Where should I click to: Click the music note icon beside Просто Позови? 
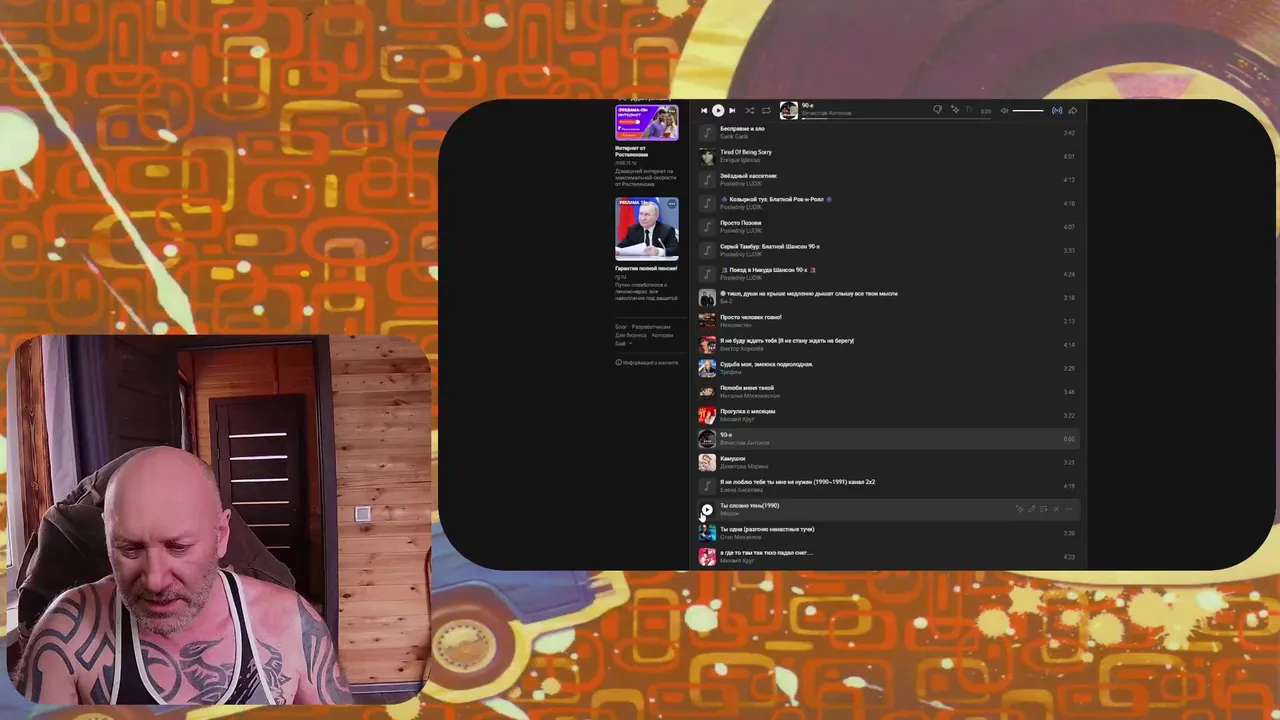click(x=707, y=227)
